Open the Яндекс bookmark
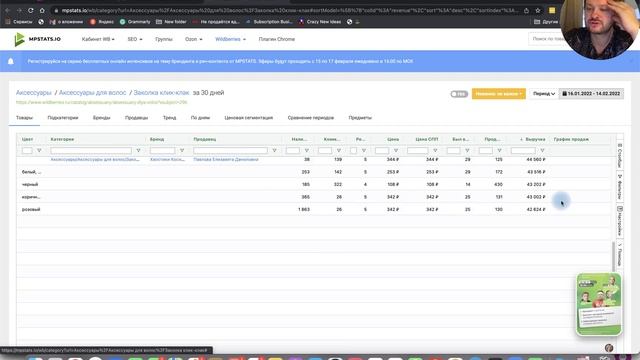640x360 pixels. click(102, 22)
